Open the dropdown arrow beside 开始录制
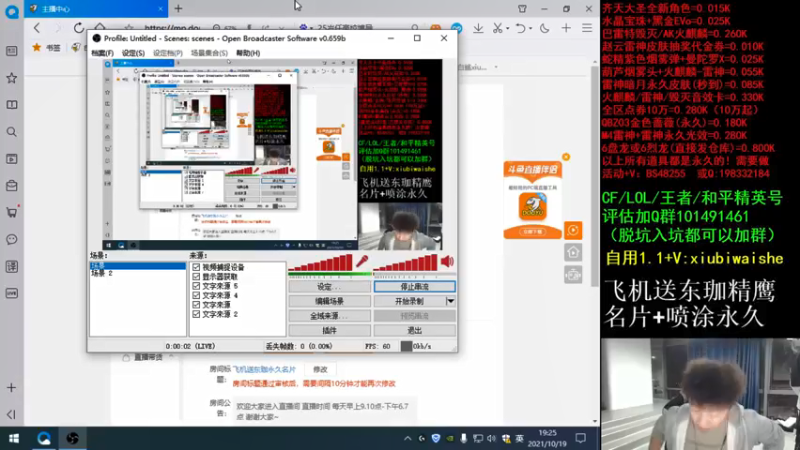Image resolution: width=800 pixels, height=450 pixels. tap(451, 301)
